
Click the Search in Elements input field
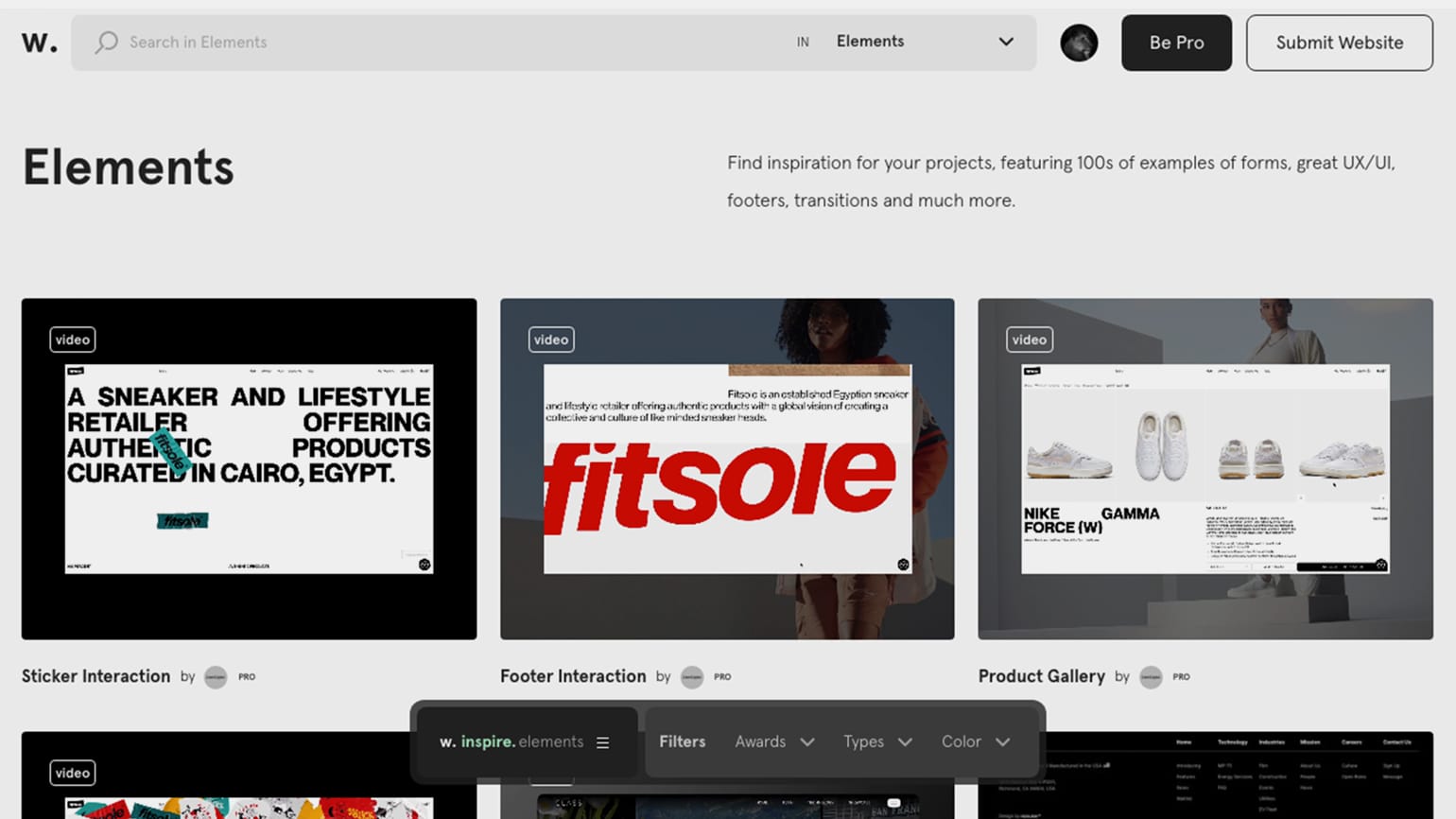coord(435,43)
